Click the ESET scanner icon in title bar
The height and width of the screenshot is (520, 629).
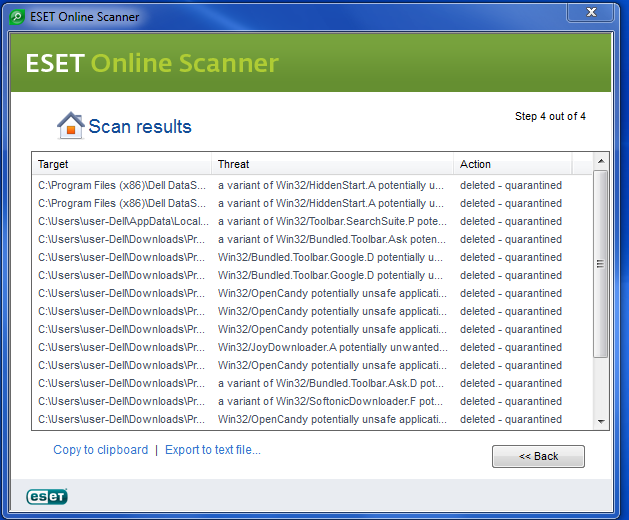coord(17,17)
